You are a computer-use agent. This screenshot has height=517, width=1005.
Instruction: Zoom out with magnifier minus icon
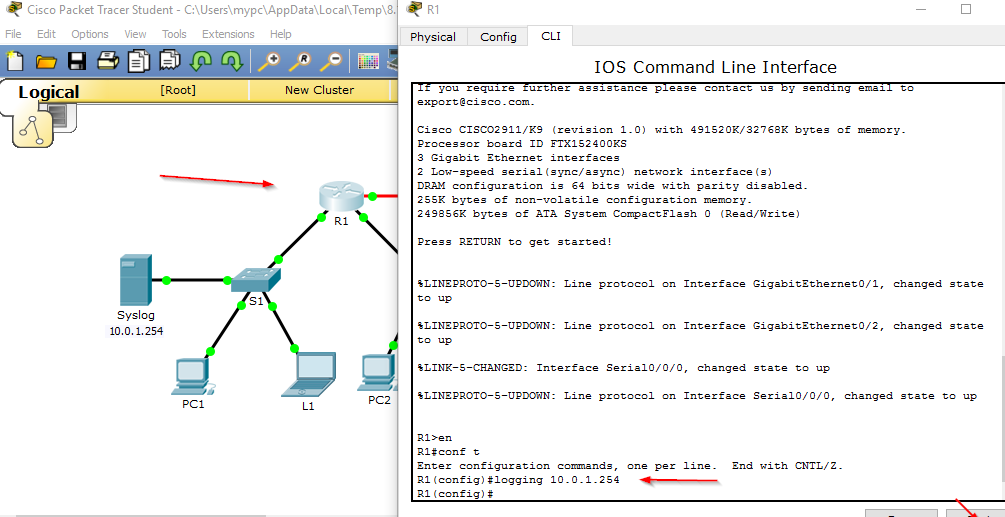(331, 62)
